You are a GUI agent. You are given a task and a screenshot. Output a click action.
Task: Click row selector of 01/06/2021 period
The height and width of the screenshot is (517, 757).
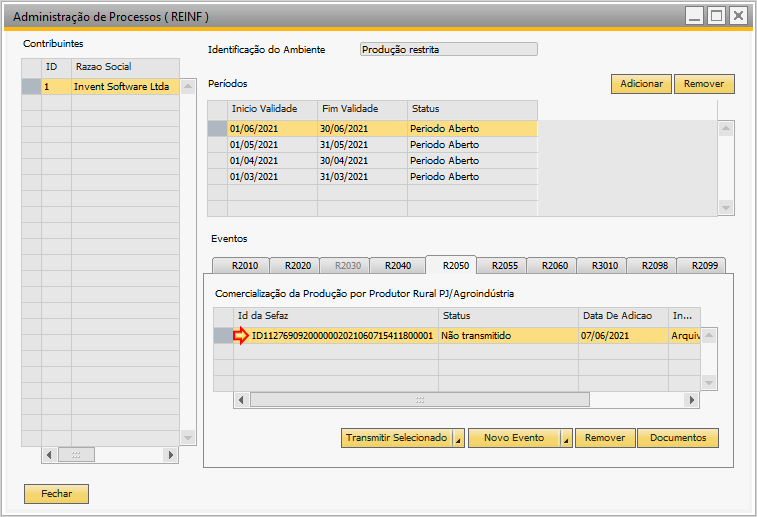pos(217,129)
